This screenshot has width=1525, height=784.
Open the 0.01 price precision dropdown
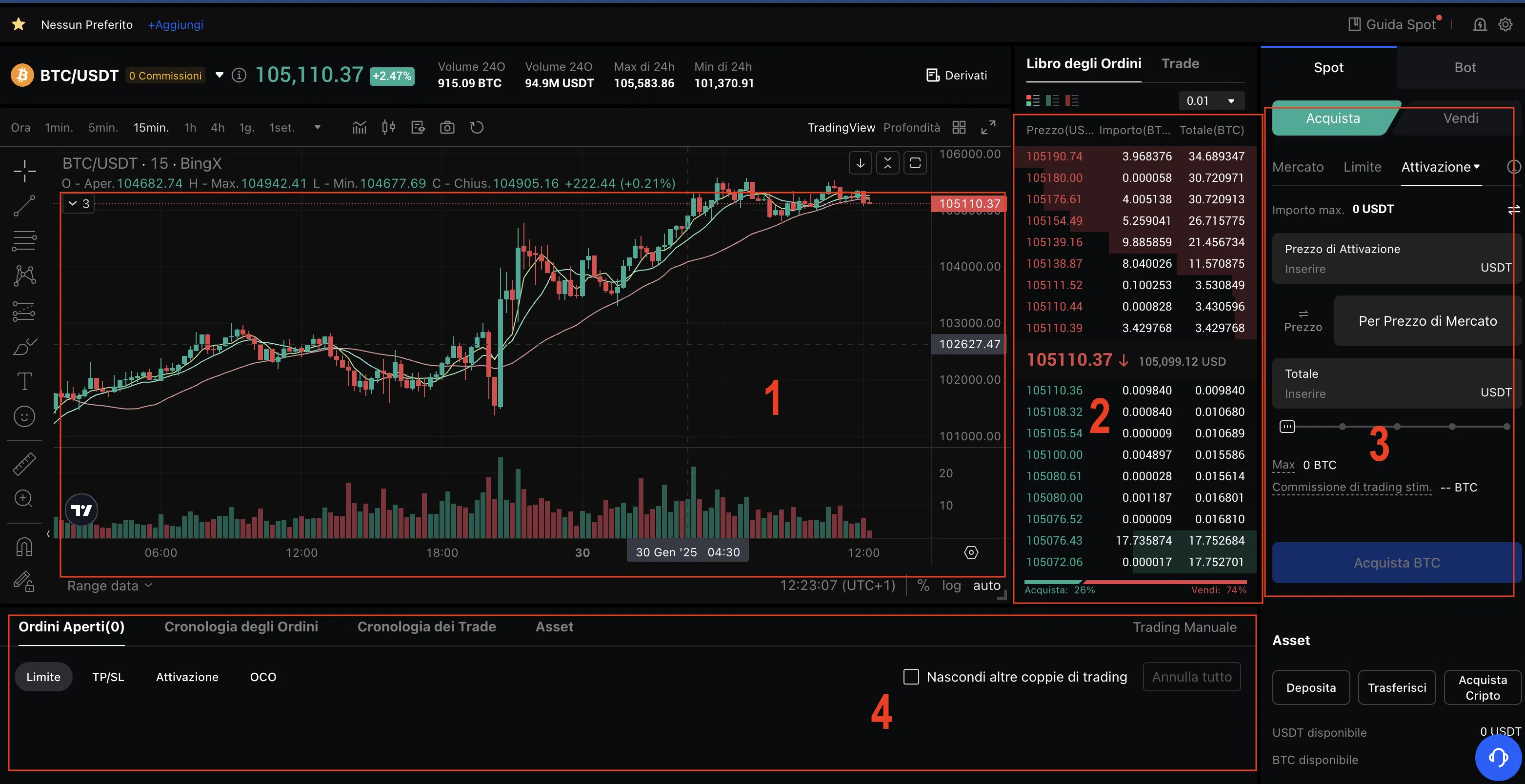(x=1211, y=100)
